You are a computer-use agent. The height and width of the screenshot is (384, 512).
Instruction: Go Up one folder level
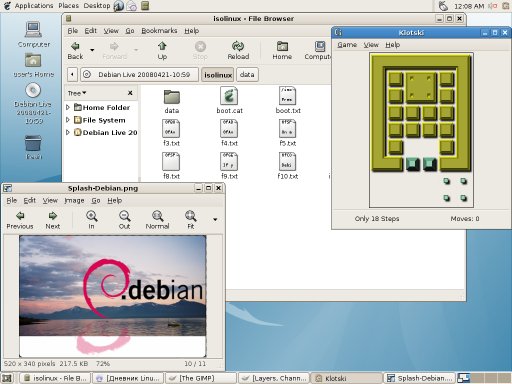162,50
